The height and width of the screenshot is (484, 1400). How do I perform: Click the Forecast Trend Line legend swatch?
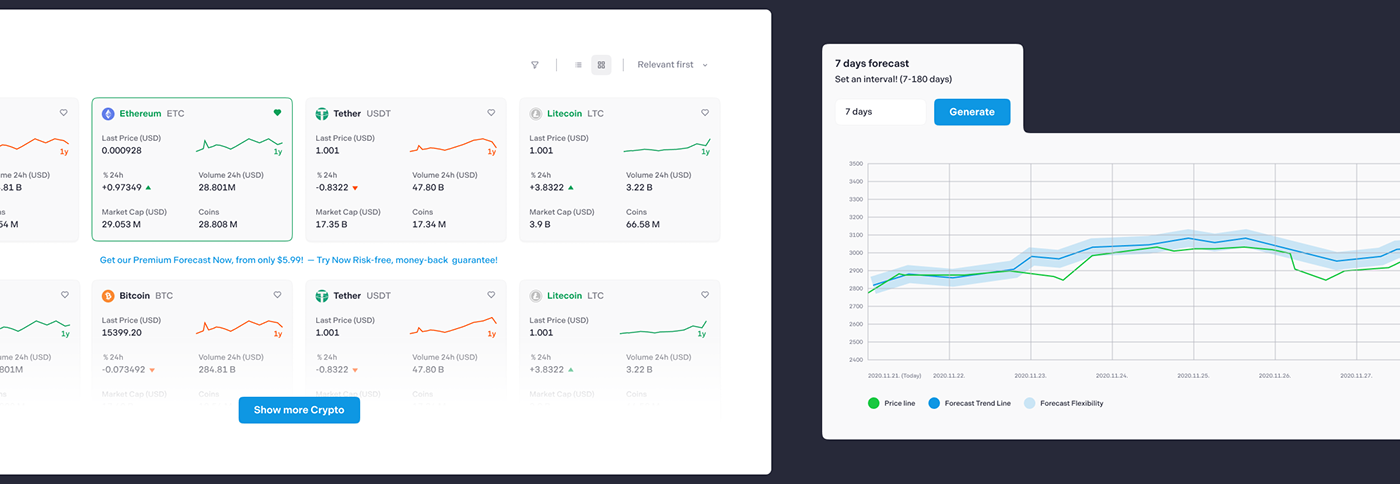pos(934,404)
